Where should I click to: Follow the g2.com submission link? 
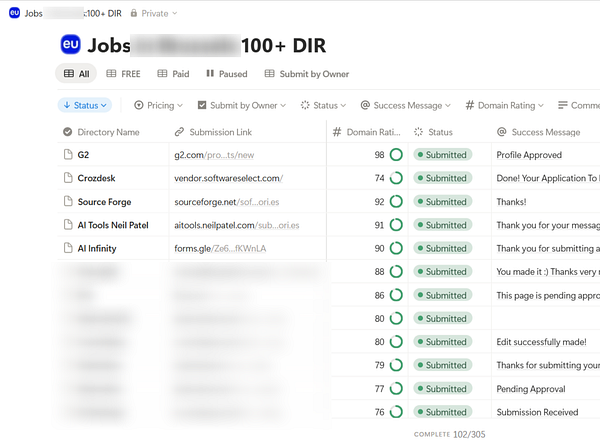tap(214, 155)
